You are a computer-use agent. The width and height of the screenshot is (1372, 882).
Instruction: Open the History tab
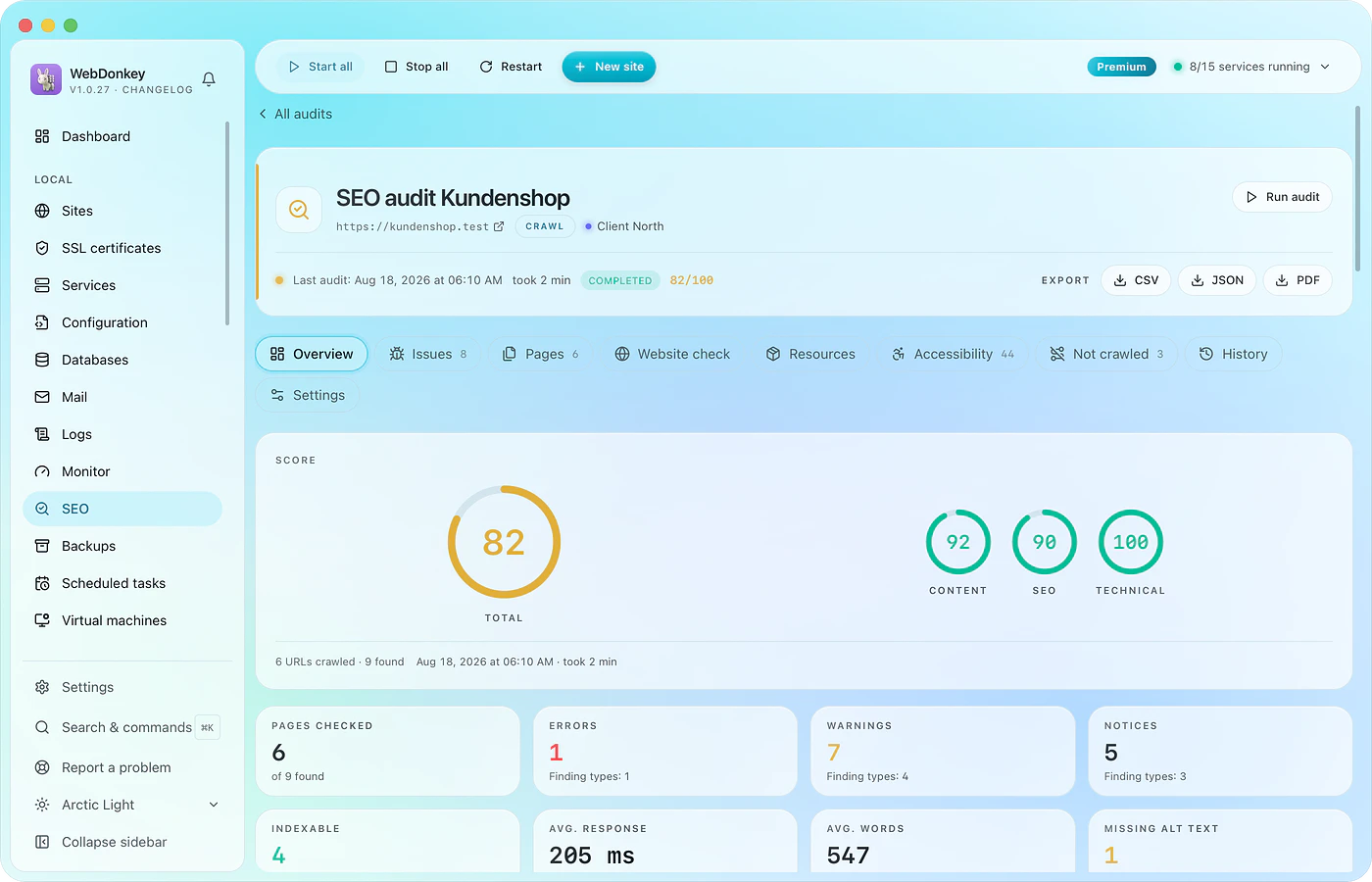pyautogui.click(x=1233, y=354)
